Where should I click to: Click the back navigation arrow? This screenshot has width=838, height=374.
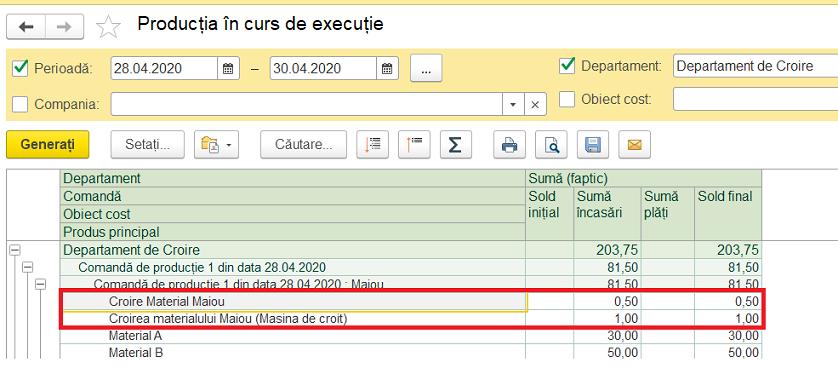pyautogui.click(x=26, y=27)
